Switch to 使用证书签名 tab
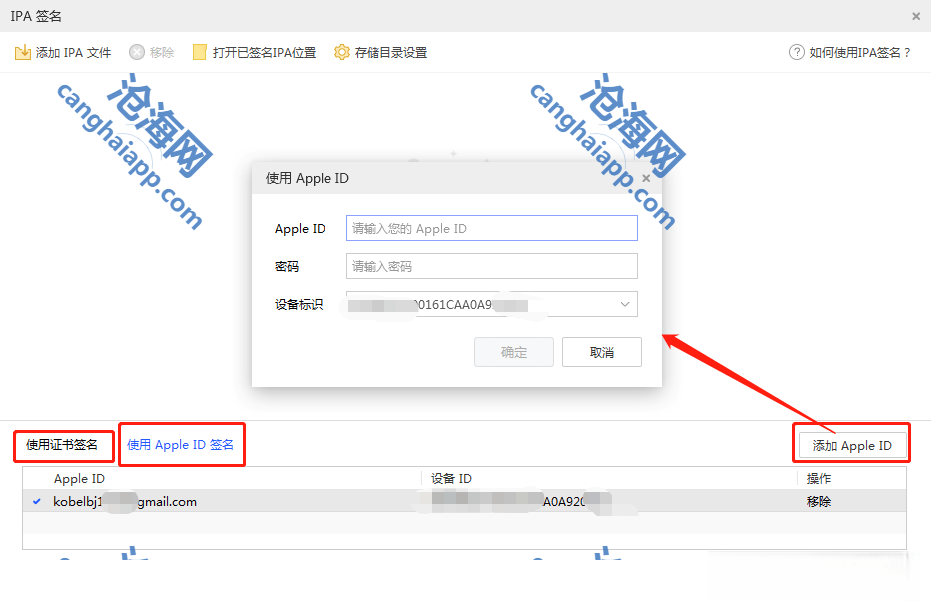The width and height of the screenshot is (931, 610). click(x=63, y=445)
